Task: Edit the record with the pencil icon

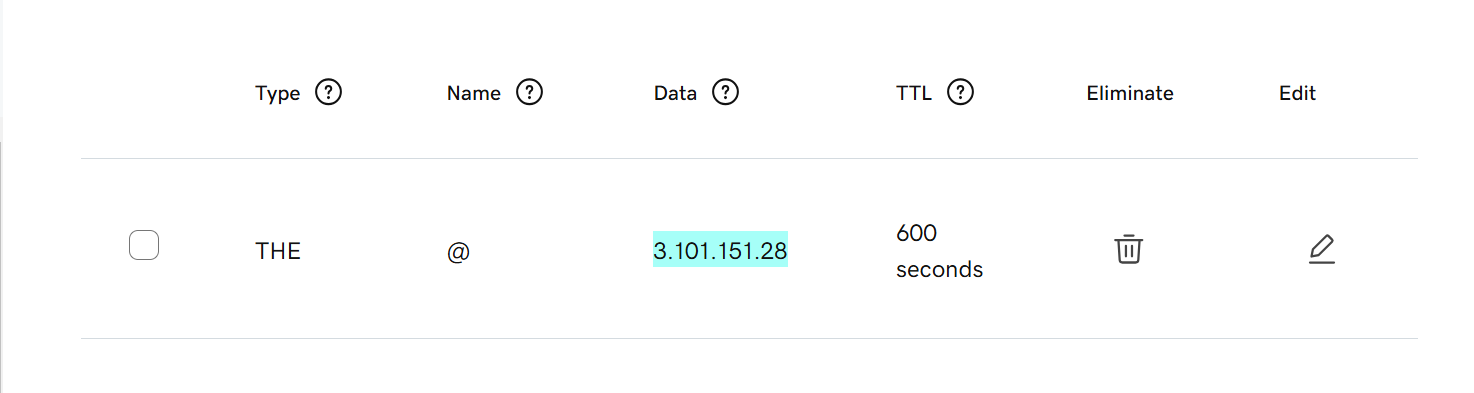Action: coord(1322,249)
